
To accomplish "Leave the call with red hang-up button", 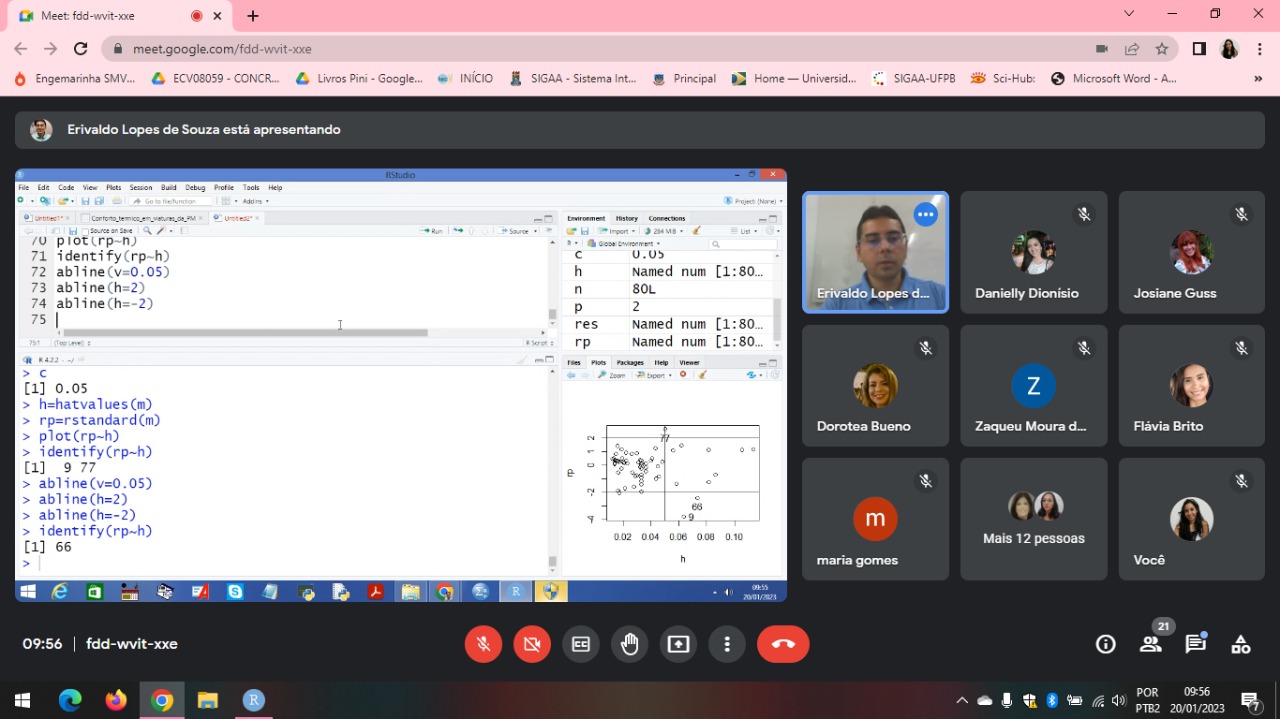I will pyautogui.click(x=783, y=644).
